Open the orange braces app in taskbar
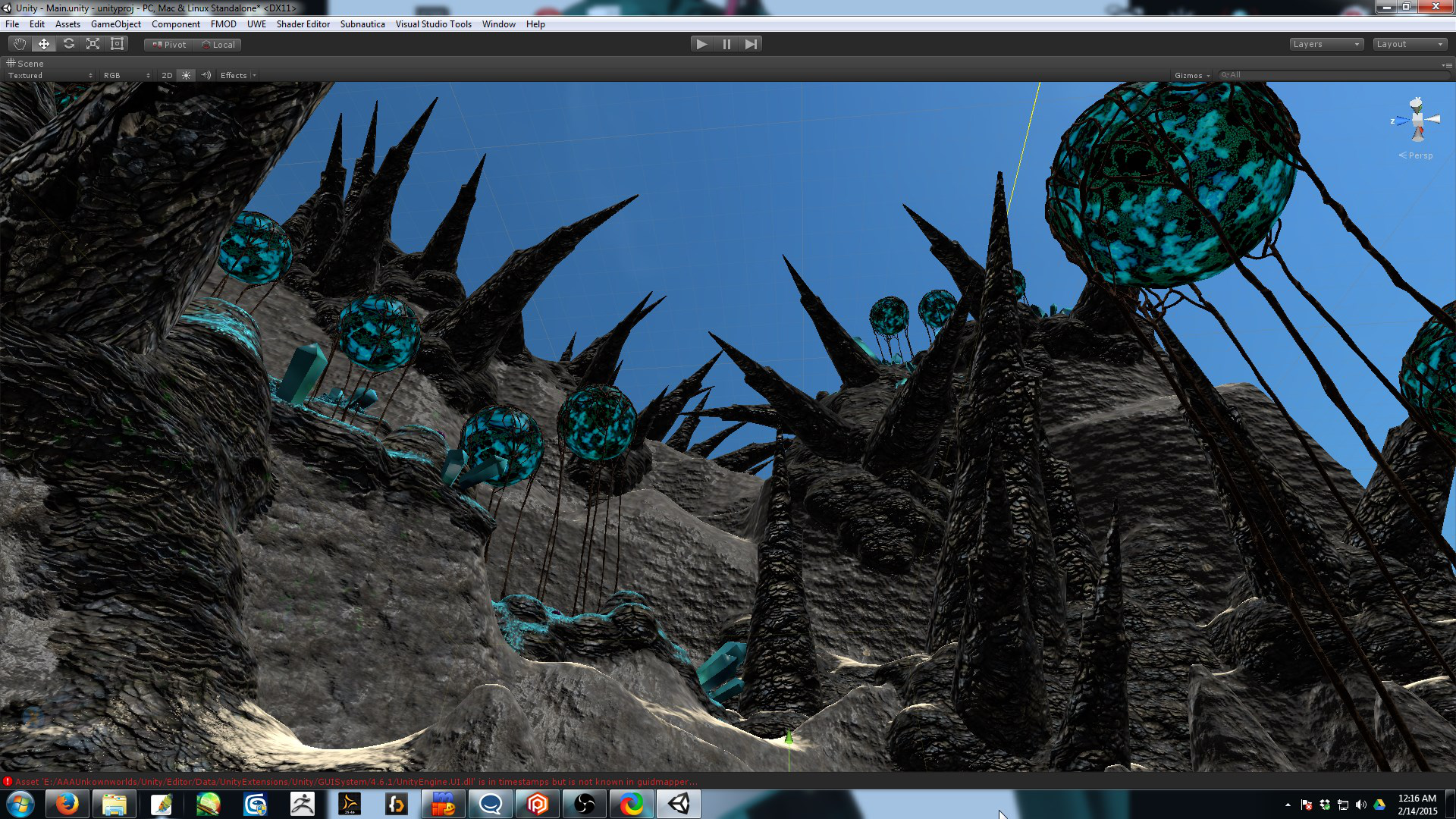Viewport: 1456px width, 819px height. [x=397, y=804]
